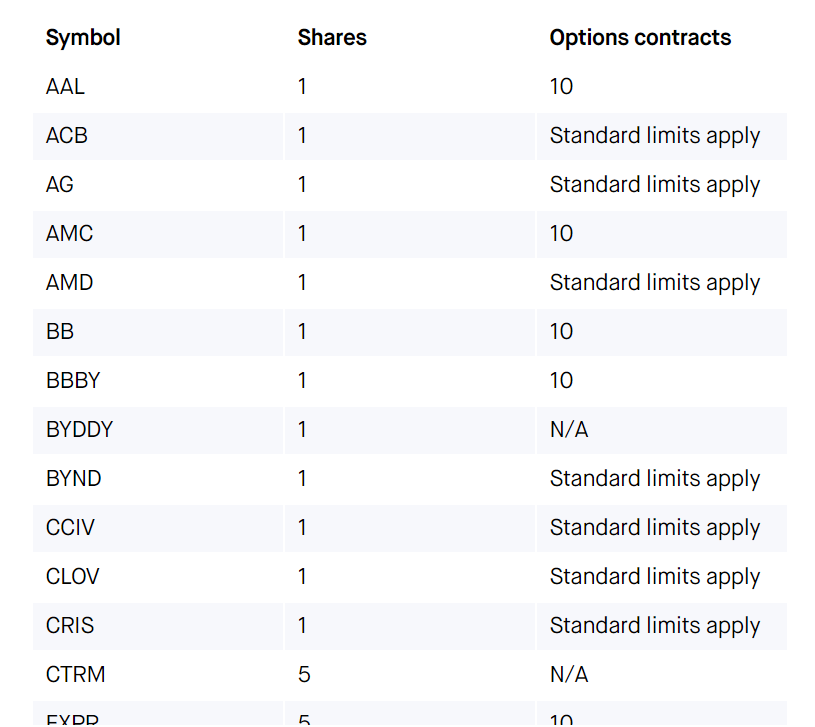Click the CTRM ticker symbol
Screen dimensions: 815x727
click(75, 675)
